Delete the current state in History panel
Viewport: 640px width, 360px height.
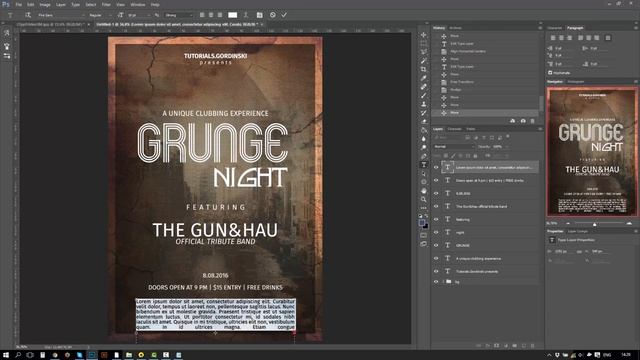532,121
